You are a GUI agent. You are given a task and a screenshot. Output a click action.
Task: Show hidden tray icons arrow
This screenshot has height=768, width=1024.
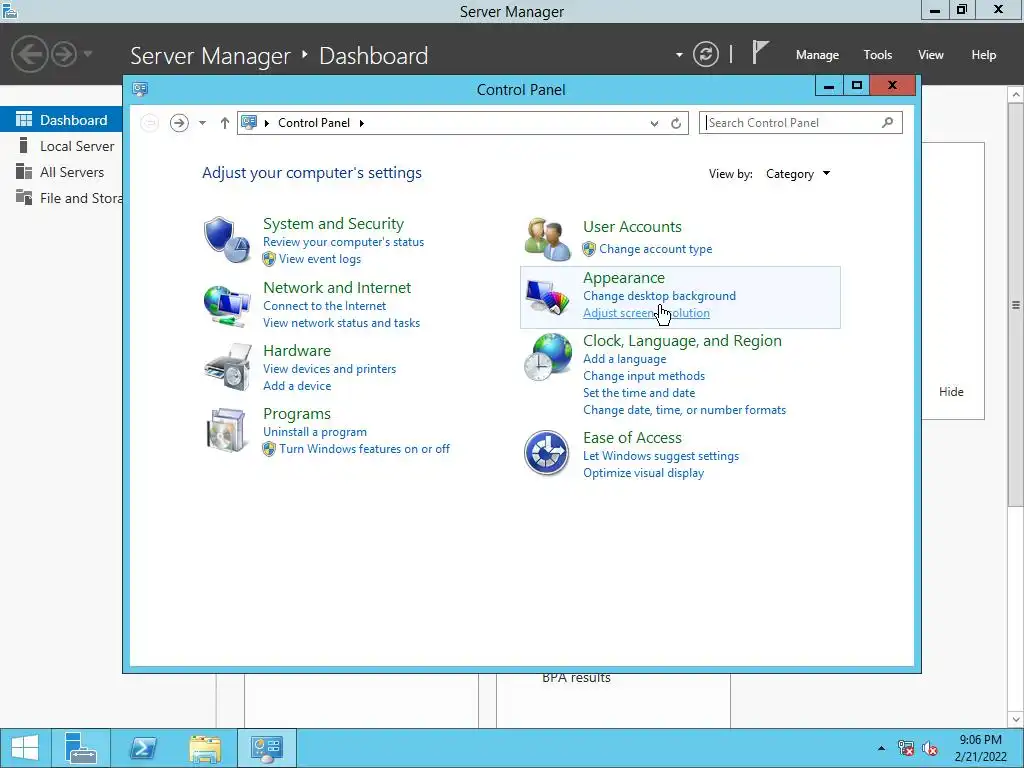pyautogui.click(x=882, y=748)
